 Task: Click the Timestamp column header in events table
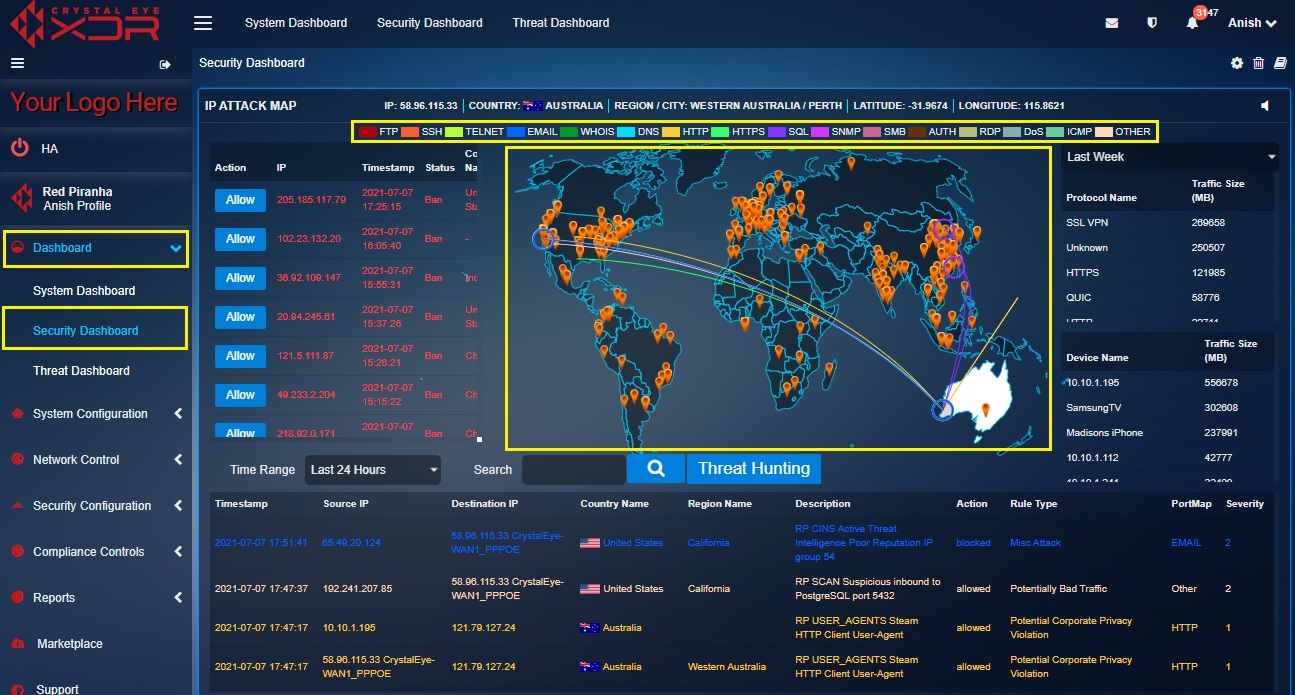[241, 504]
